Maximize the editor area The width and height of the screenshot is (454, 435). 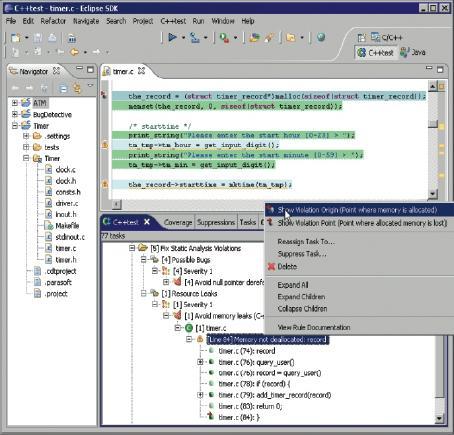[x=440, y=69]
